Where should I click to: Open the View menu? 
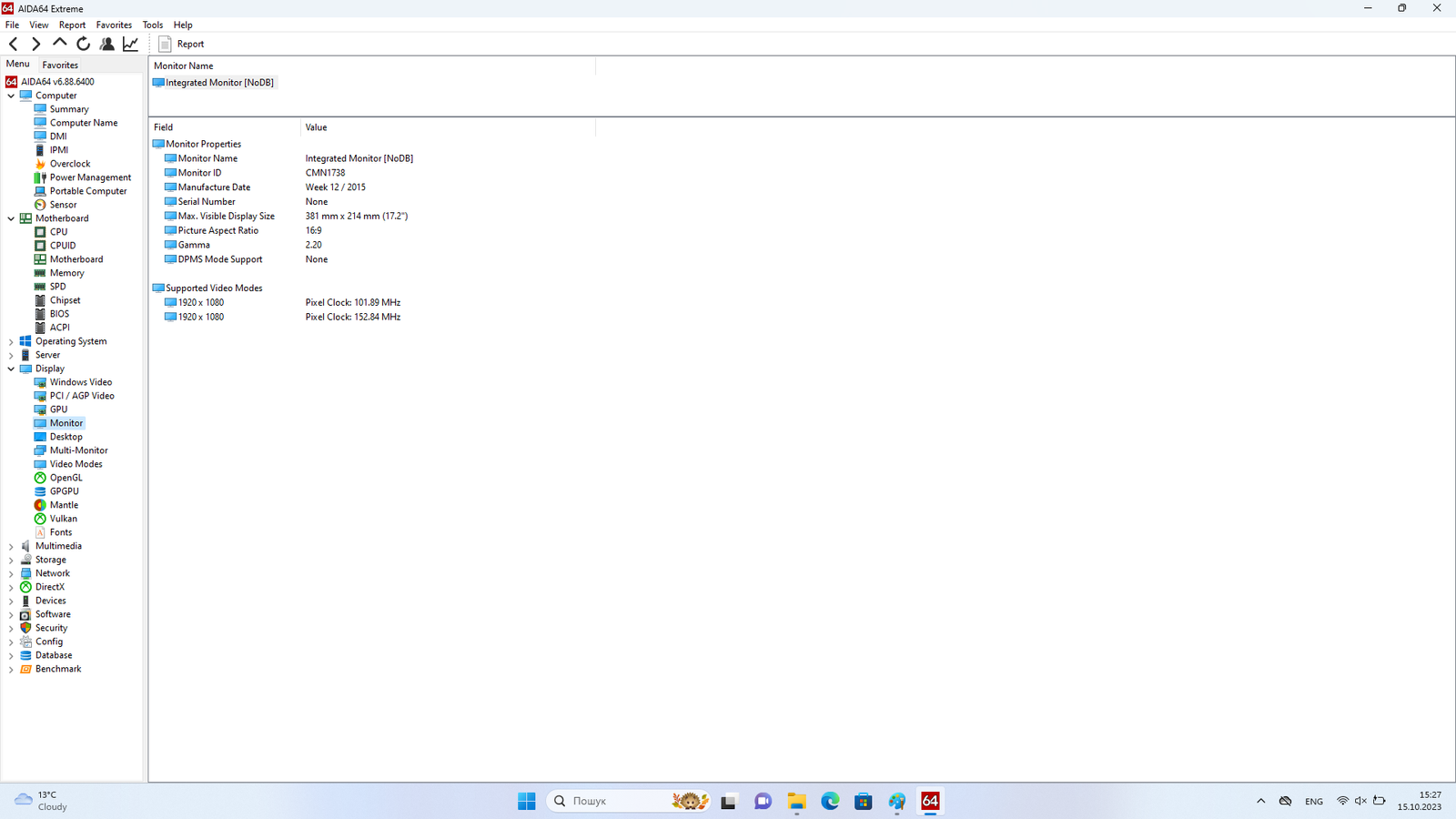(x=39, y=25)
